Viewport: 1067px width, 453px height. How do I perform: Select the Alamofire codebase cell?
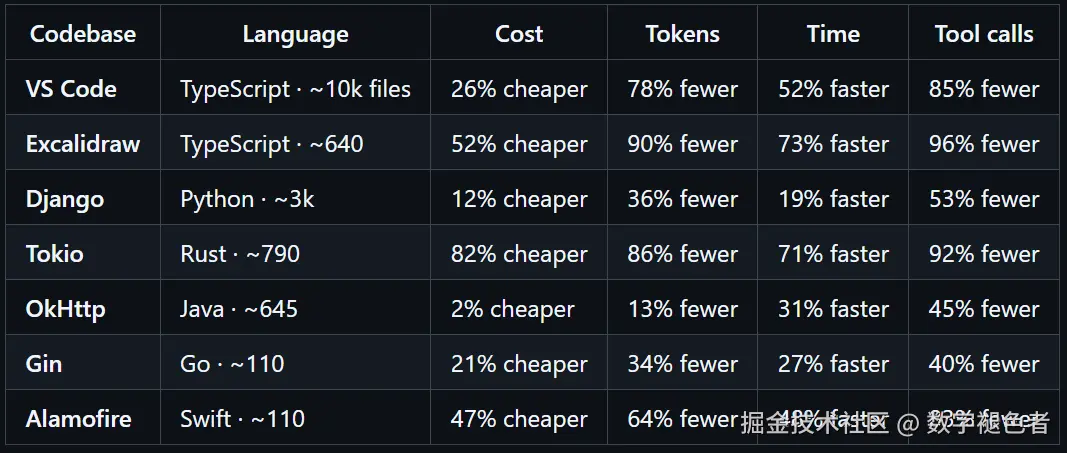tap(78, 419)
